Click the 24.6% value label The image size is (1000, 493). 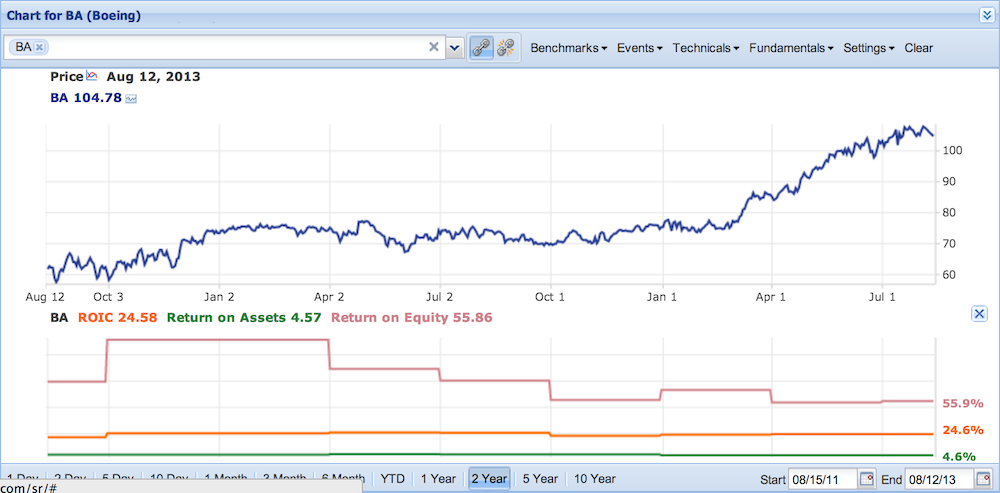pos(963,430)
